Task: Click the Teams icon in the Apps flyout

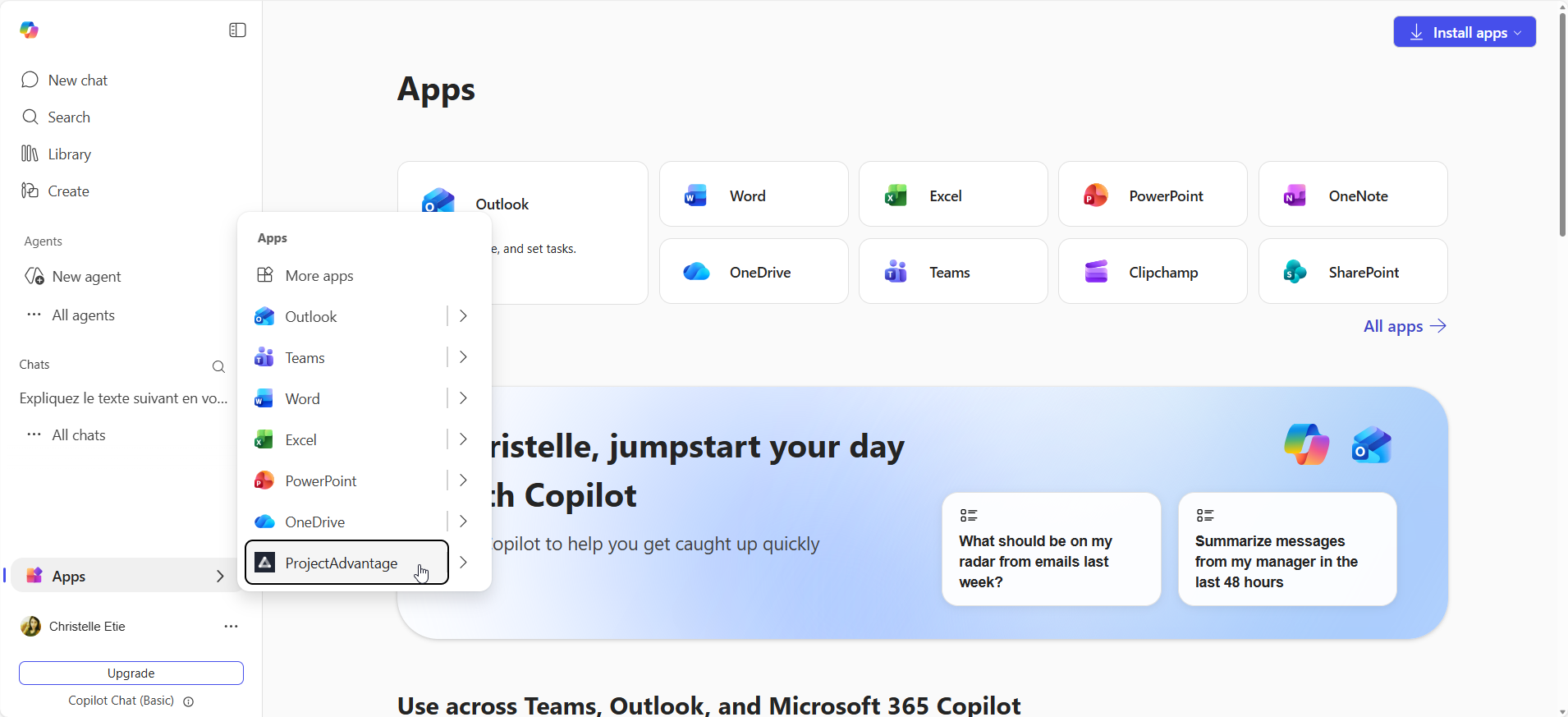Action: (x=264, y=357)
